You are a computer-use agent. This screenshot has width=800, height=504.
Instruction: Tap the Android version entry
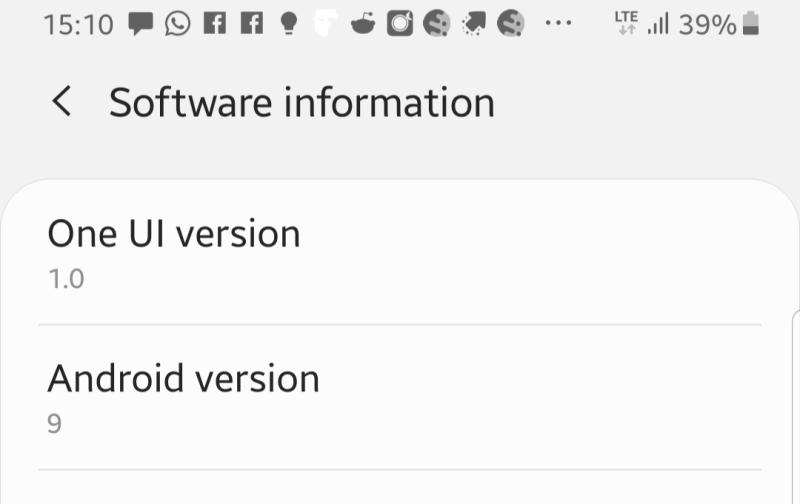[400, 397]
